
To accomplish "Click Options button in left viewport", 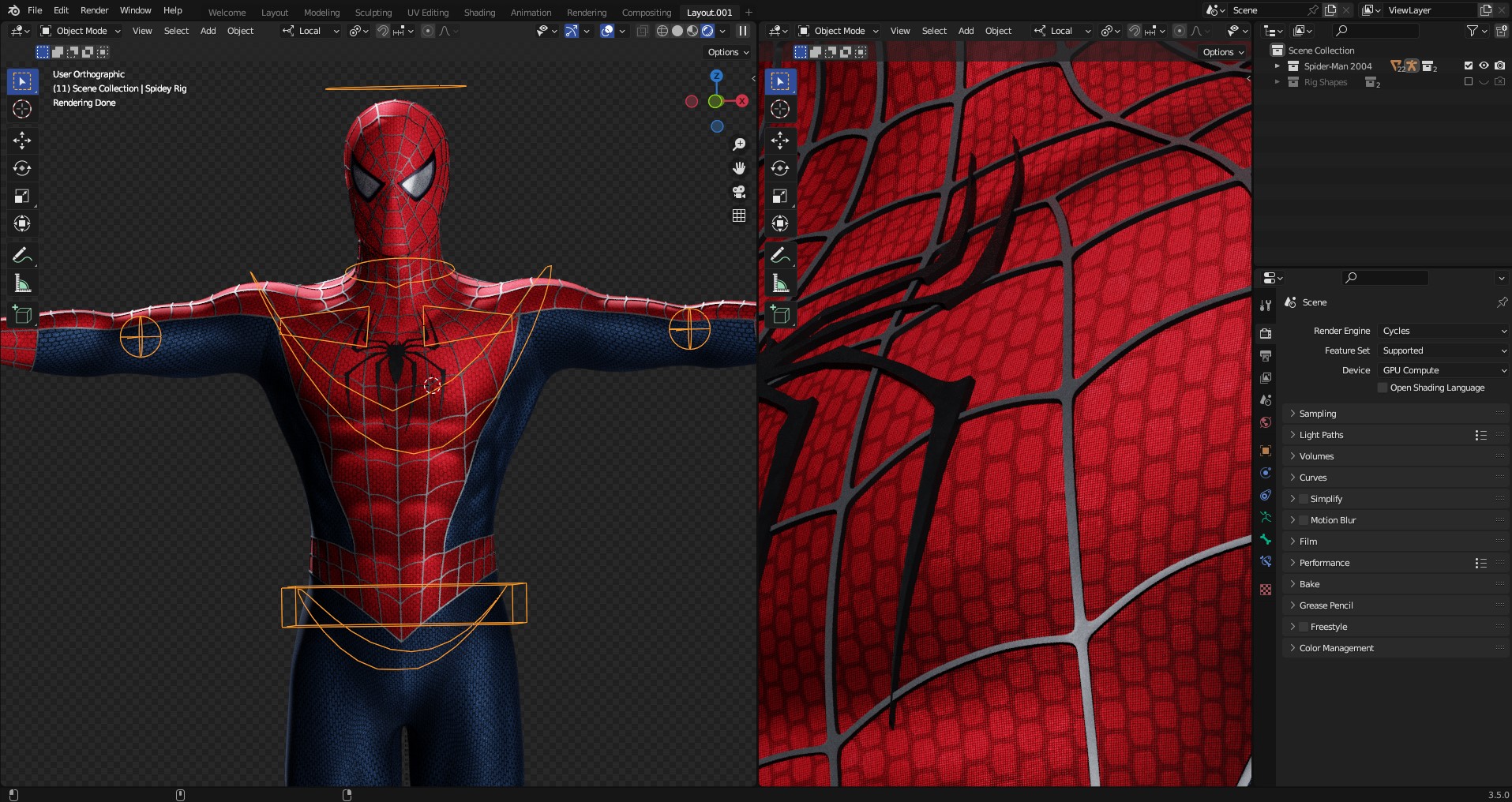I will 728,52.
